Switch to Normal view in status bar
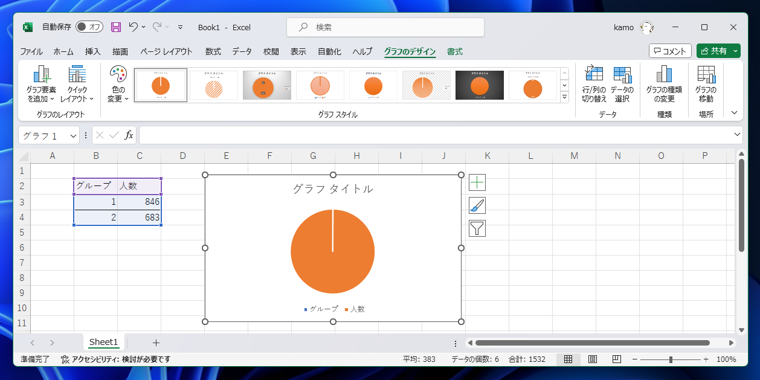Viewport: 760px width, 380px height. tap(568, 359)
